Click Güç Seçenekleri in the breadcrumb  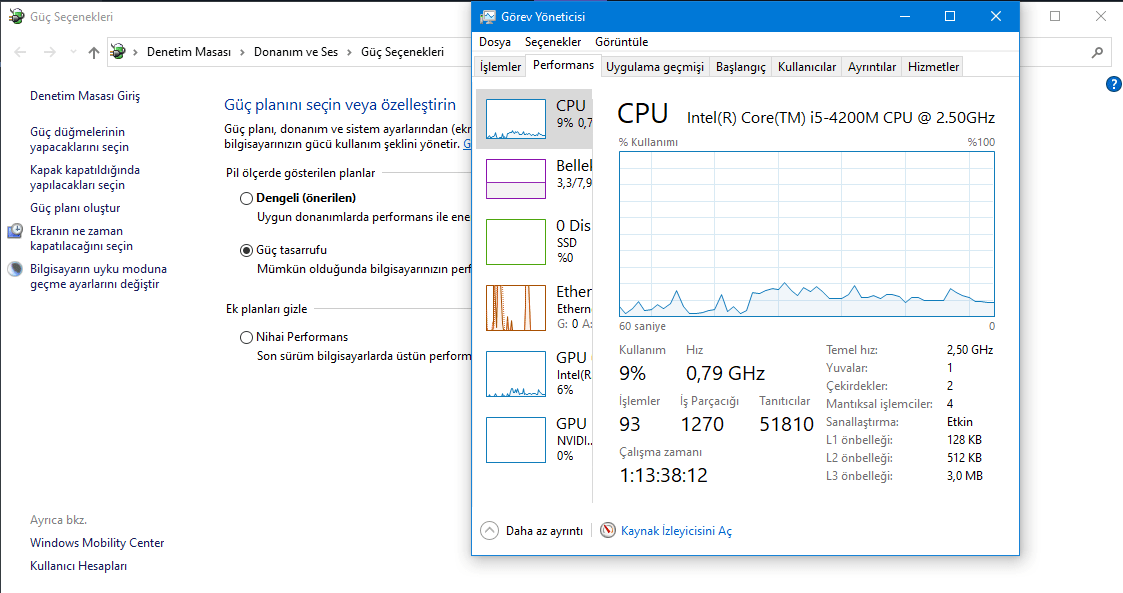(403, 52)
